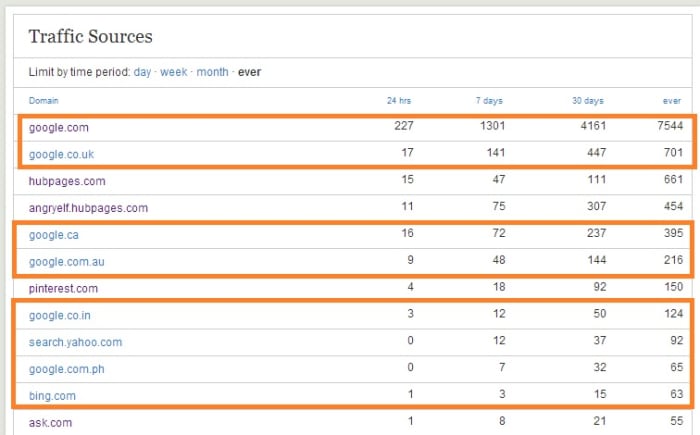Sort by 7 days column header
700x435 pixels.
click(489, 100)
